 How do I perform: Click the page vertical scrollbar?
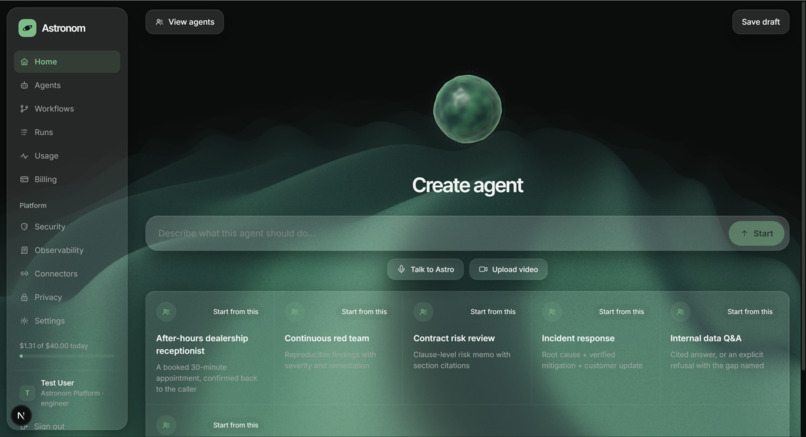(x=803, y=185)
